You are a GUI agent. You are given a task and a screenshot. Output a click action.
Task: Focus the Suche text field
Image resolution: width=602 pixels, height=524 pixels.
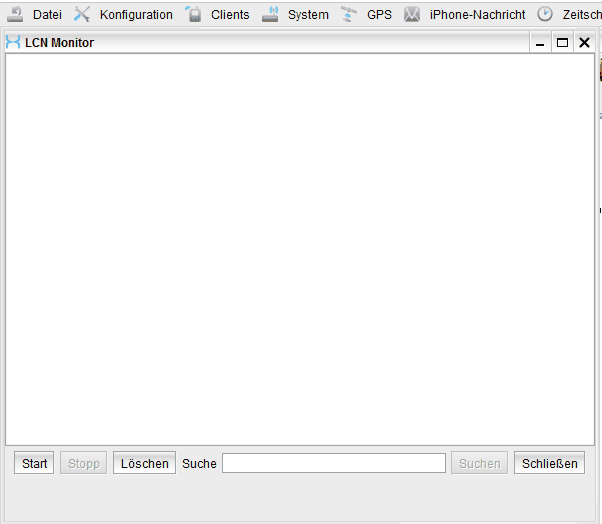[x=333, y=463]
